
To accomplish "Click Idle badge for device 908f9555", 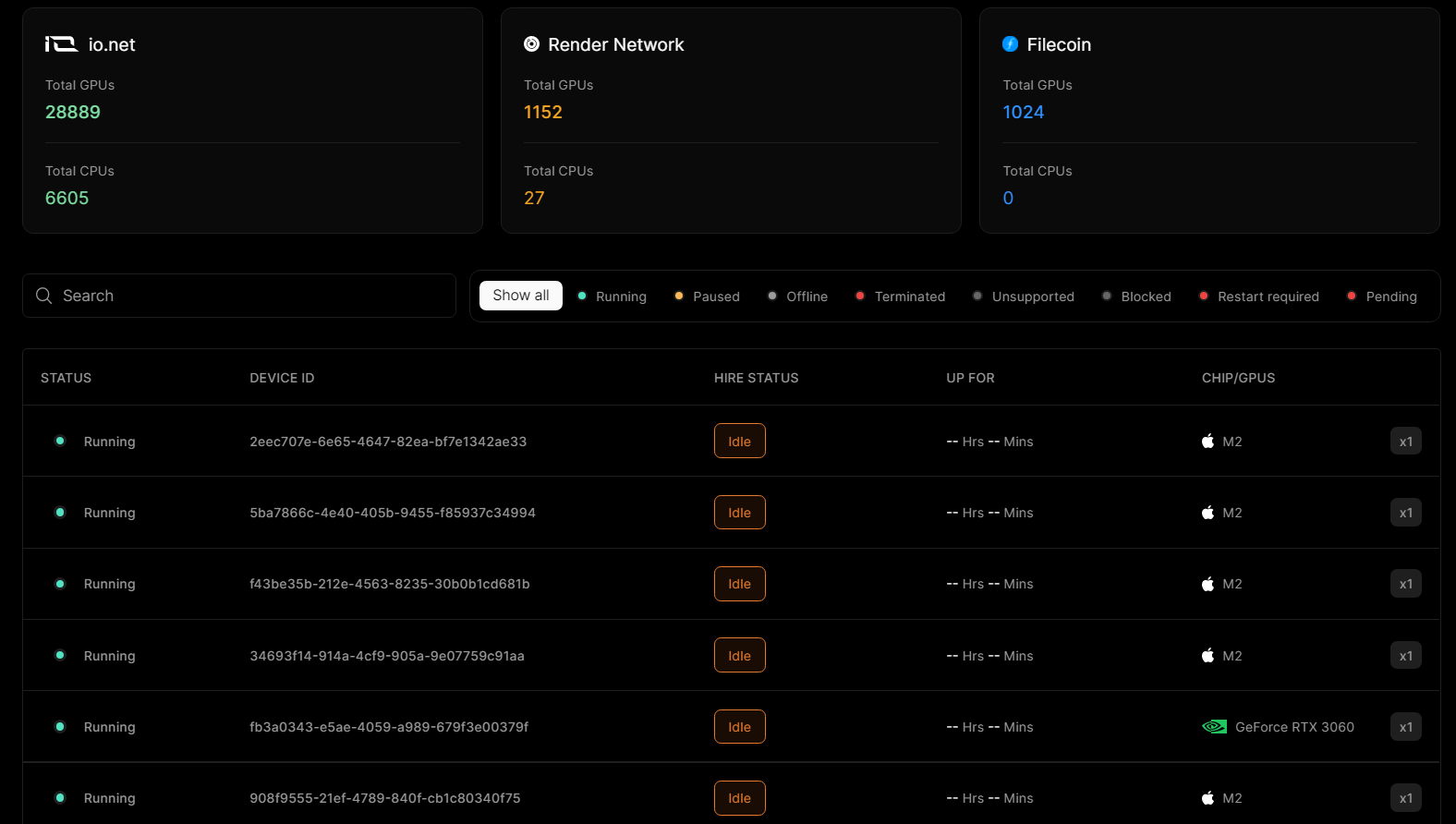I will 740,798.
